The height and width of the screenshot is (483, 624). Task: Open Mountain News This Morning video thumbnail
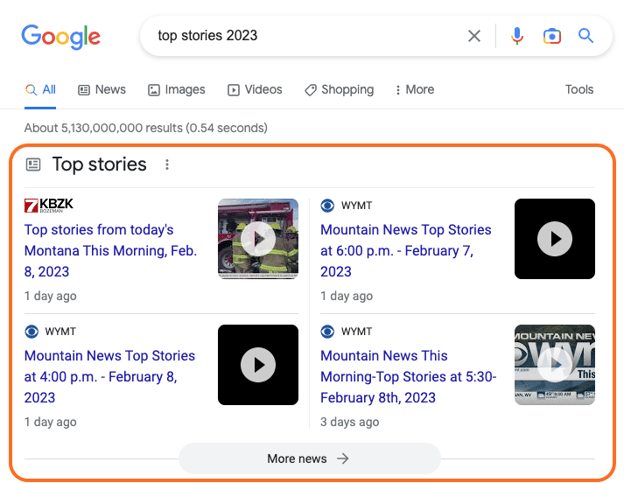pyautogui.click(x=554, y=365)
